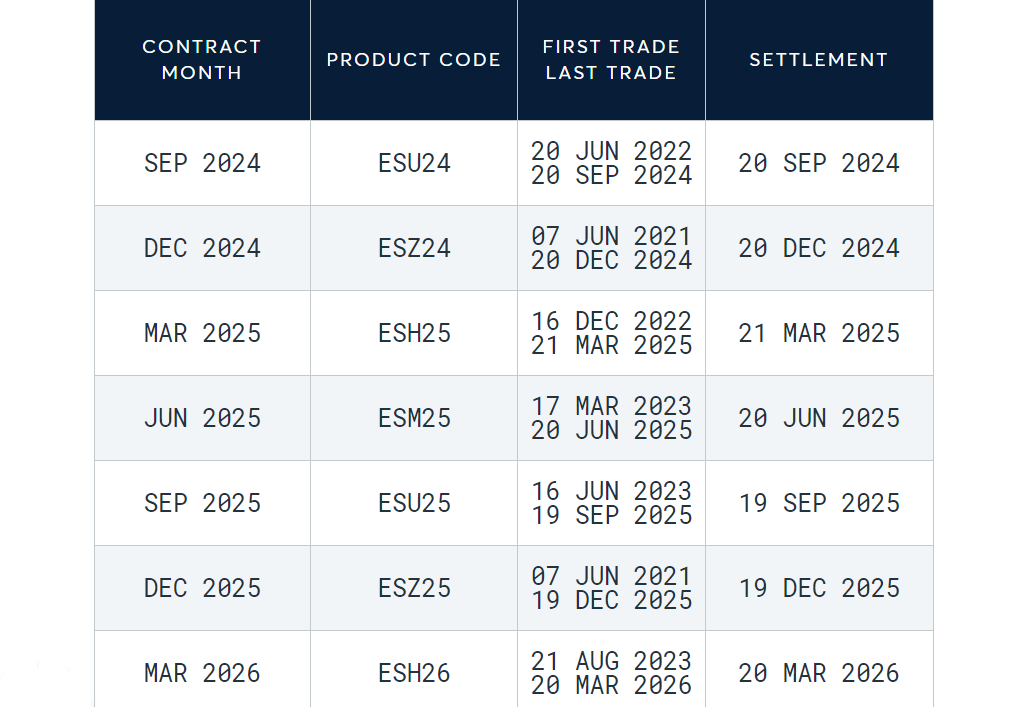The image size is (1022, 707).
Task: Select the ESH25 product code cell
Action: coord(414,334)
